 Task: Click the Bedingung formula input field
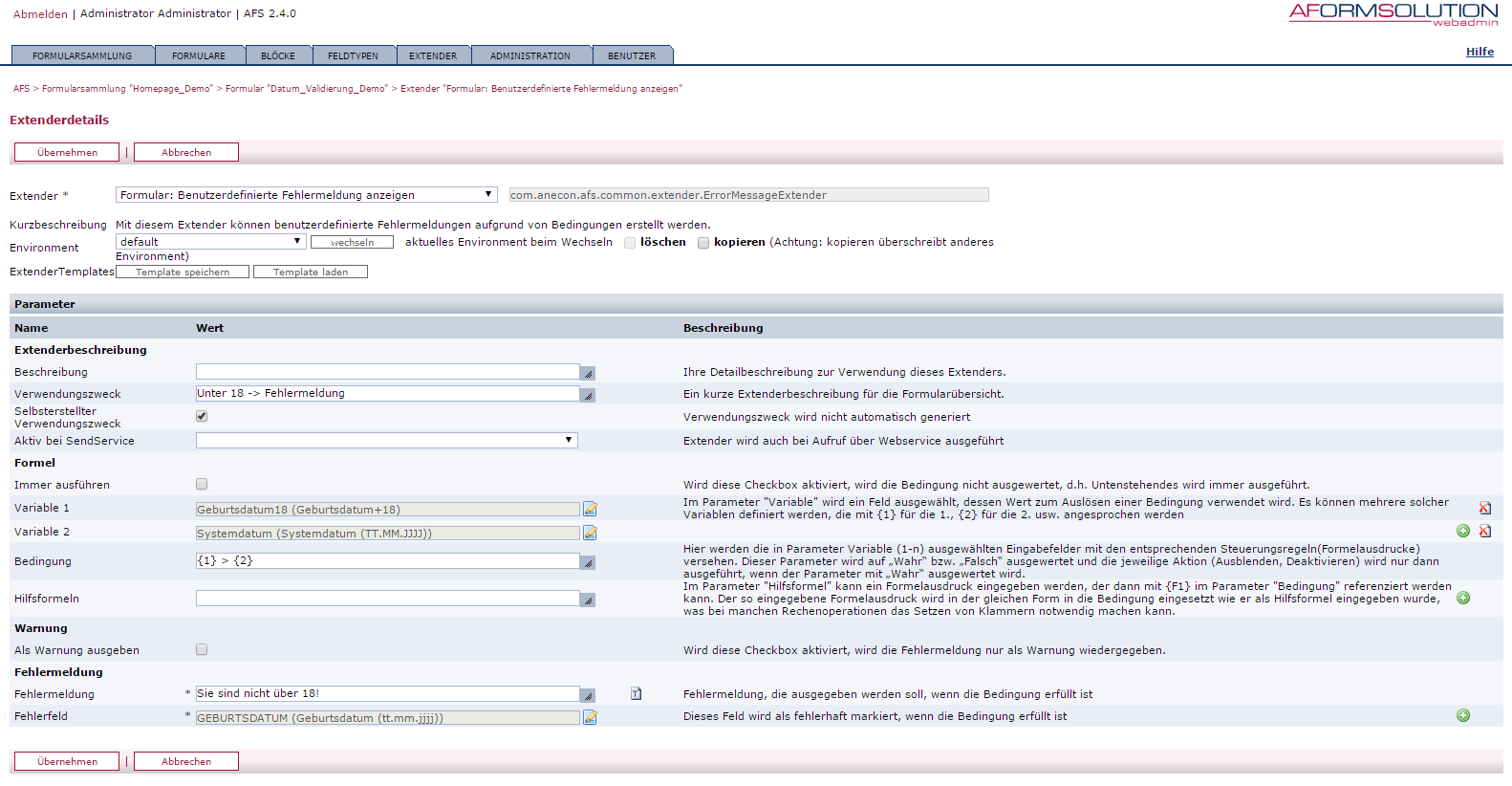point(388,560)
